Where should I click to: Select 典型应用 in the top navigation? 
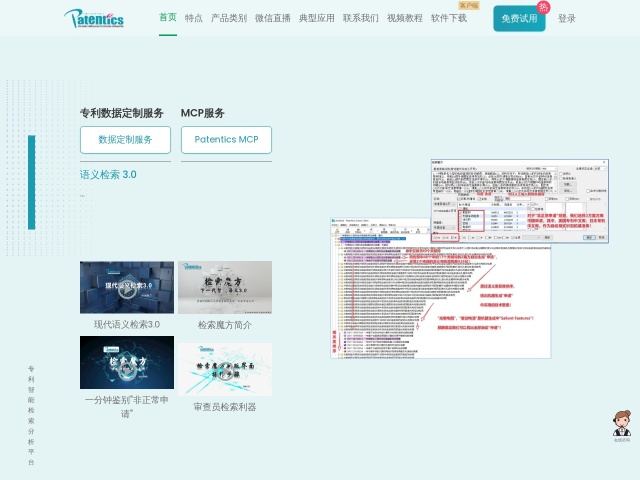point(317,18)
